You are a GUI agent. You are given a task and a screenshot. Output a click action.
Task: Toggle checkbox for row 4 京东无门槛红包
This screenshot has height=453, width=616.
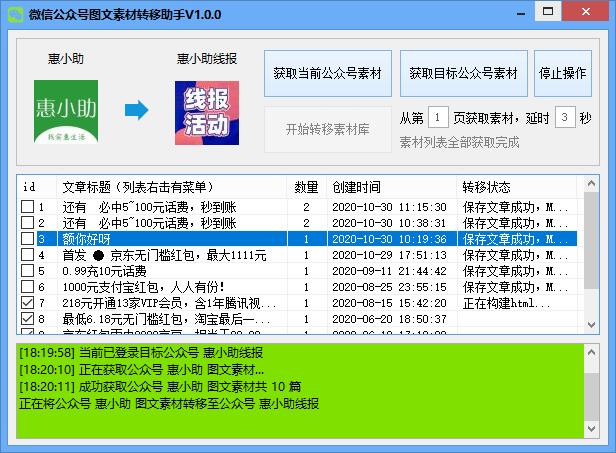[27, 255]
